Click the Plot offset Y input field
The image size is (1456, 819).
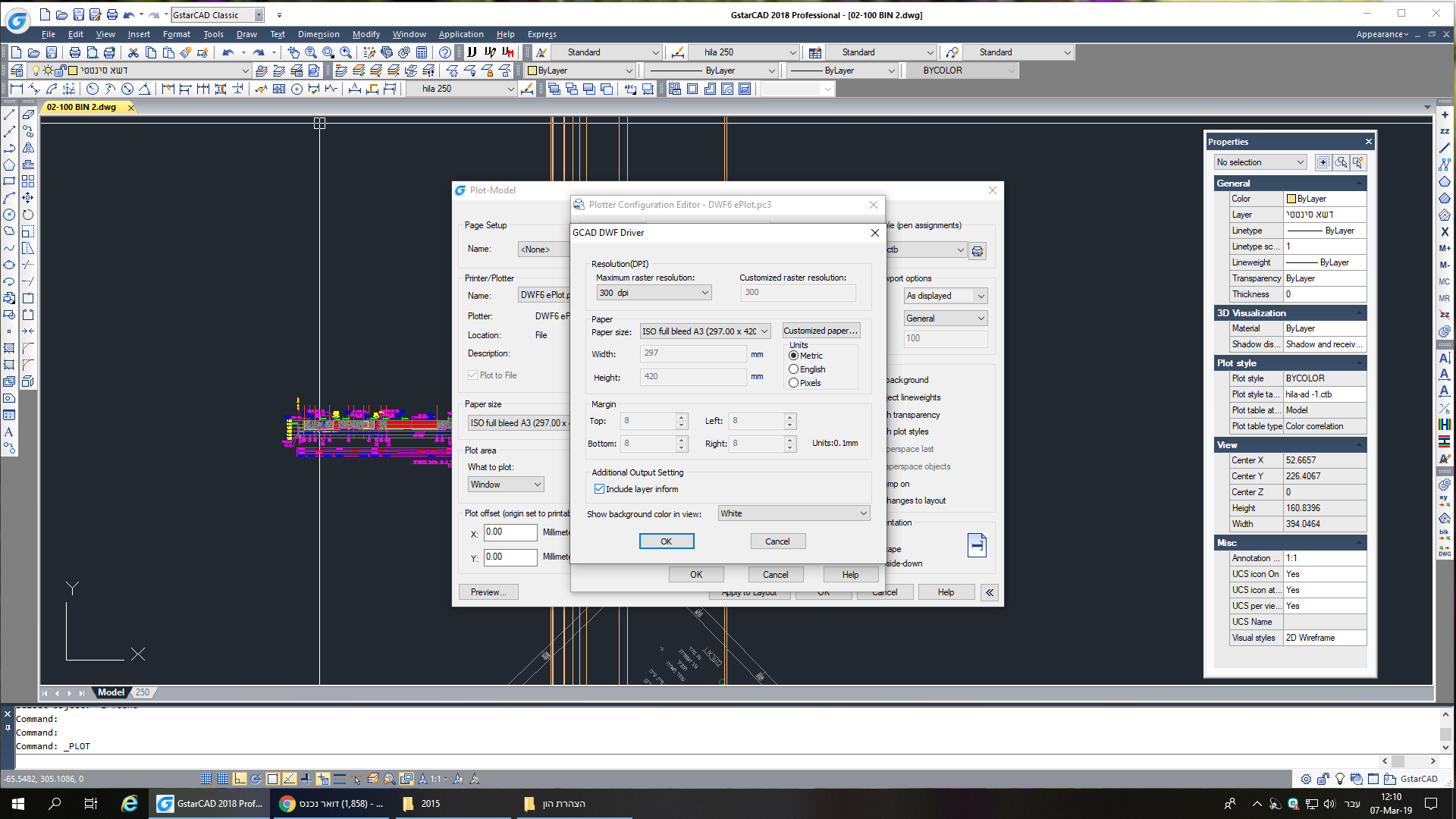pos(510,557)
